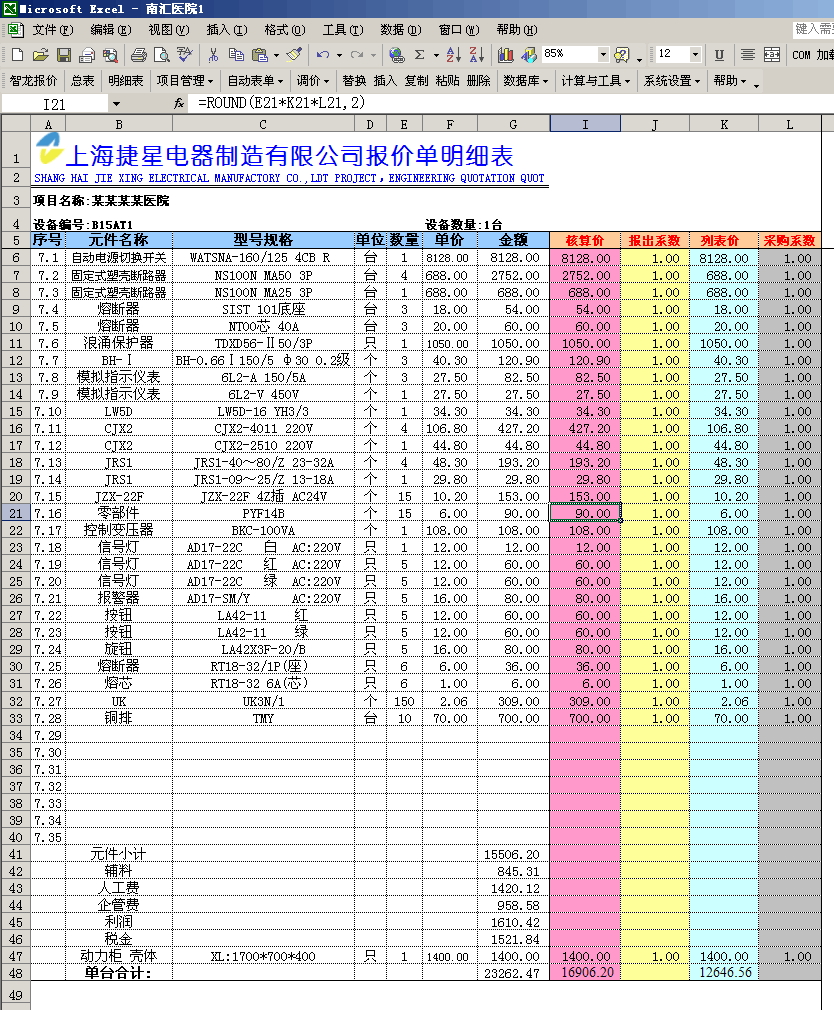
Task: Click the 删除 button on the custom toolbar
Action: 479,81
